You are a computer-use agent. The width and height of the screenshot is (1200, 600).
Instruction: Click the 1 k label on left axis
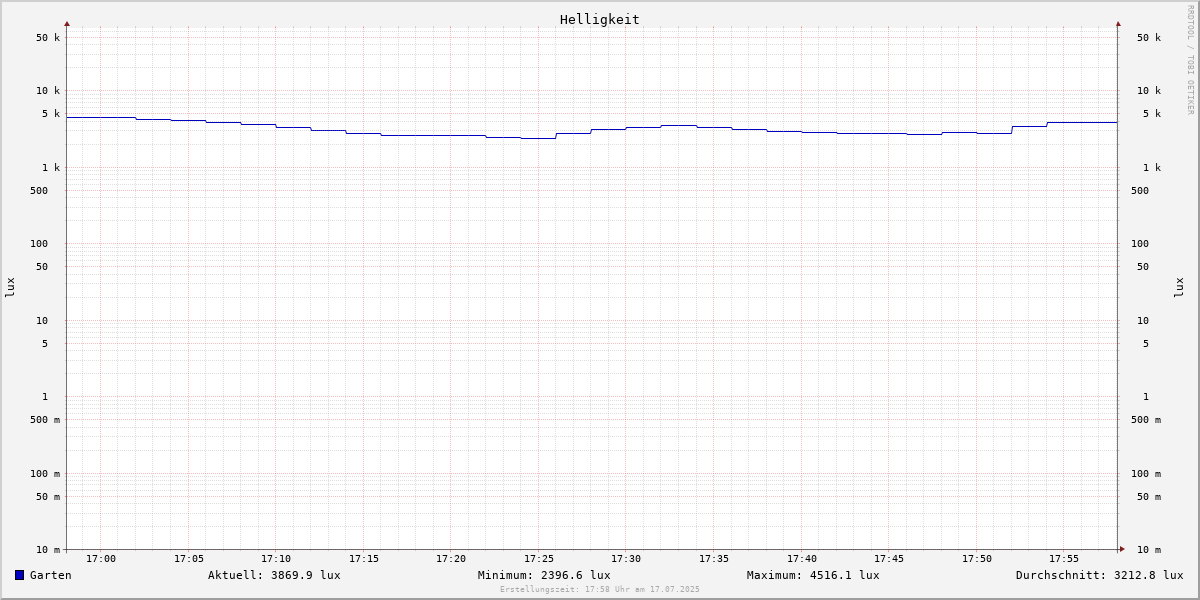pos(51,168)
